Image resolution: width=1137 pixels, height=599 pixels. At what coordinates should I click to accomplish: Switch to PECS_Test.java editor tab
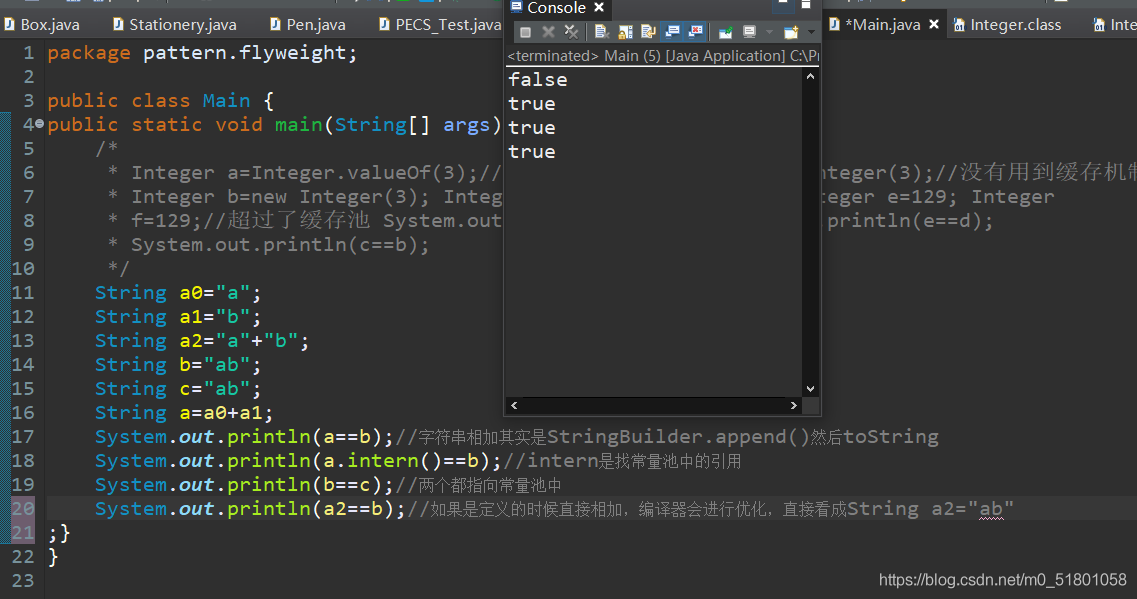click(x=440, y=25)
